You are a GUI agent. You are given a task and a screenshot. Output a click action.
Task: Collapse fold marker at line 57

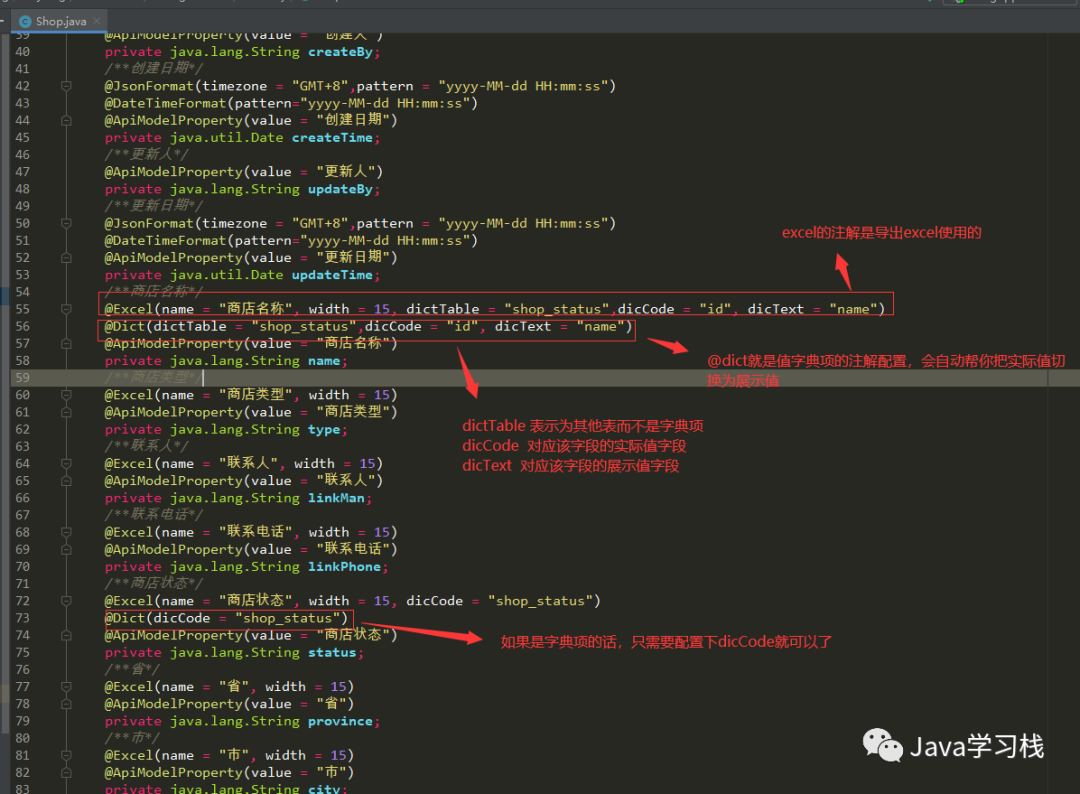click(66, 344)
